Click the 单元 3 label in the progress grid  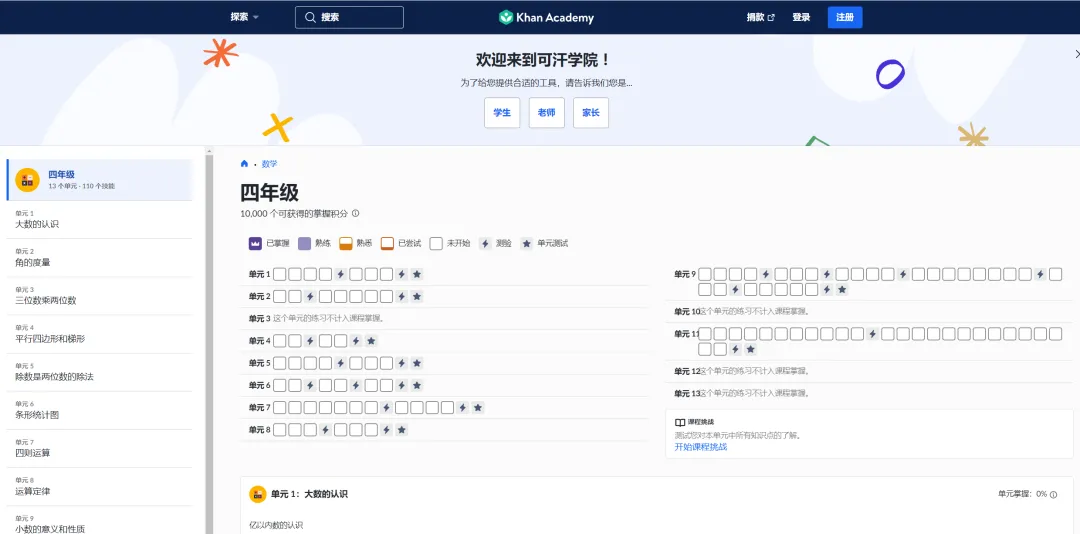pos(260,318)
